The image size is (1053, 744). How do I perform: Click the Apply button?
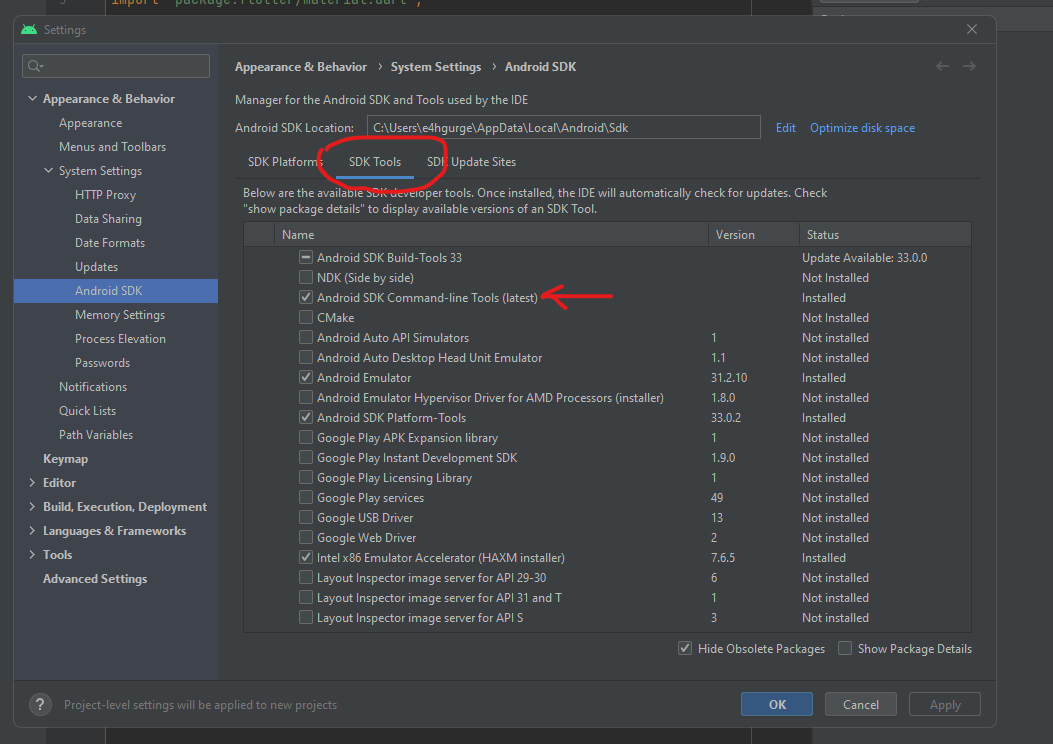pyautogui.click(x=945, y=704)
